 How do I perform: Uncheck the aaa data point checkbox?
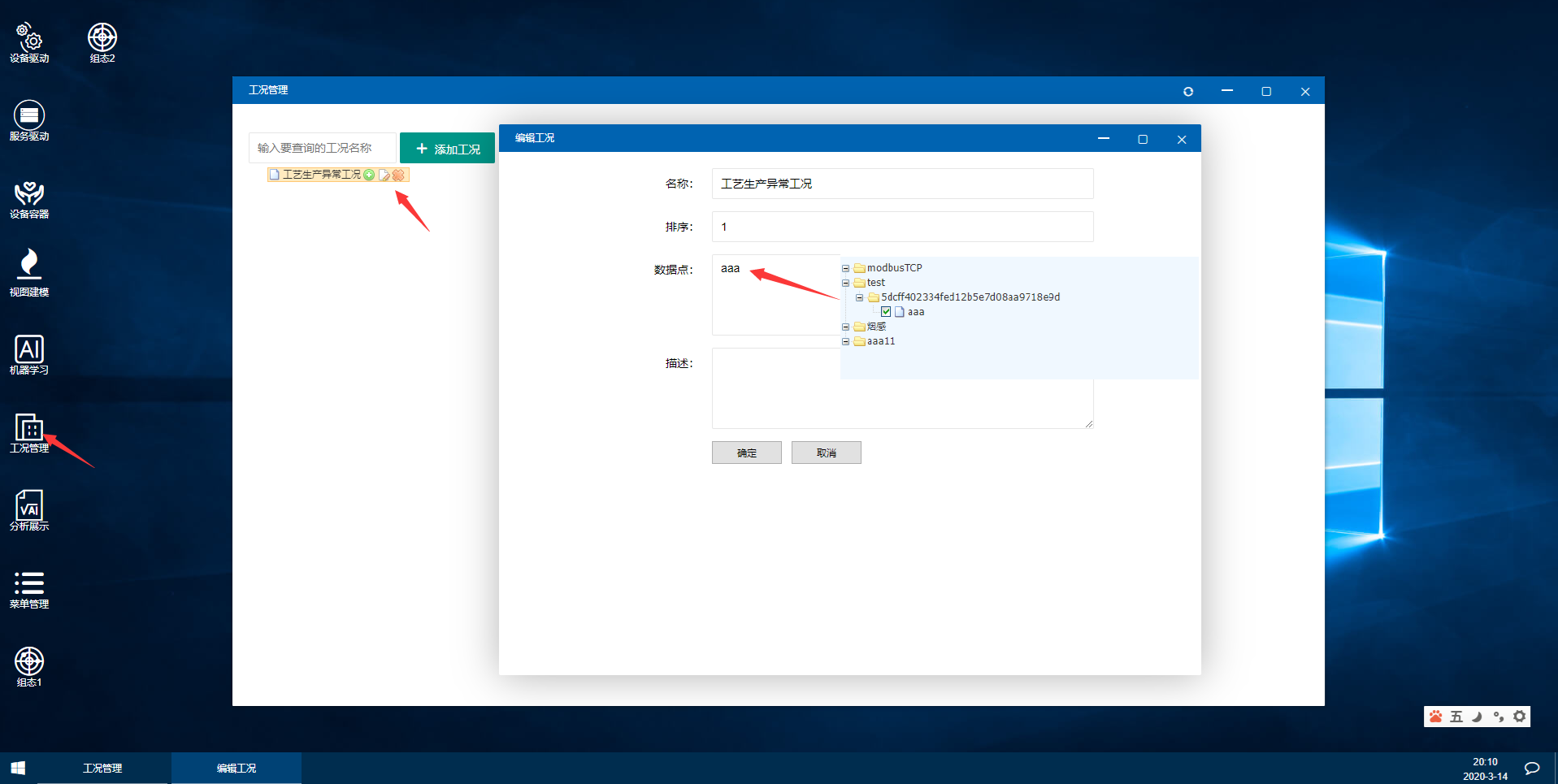(x=886, y=312)
